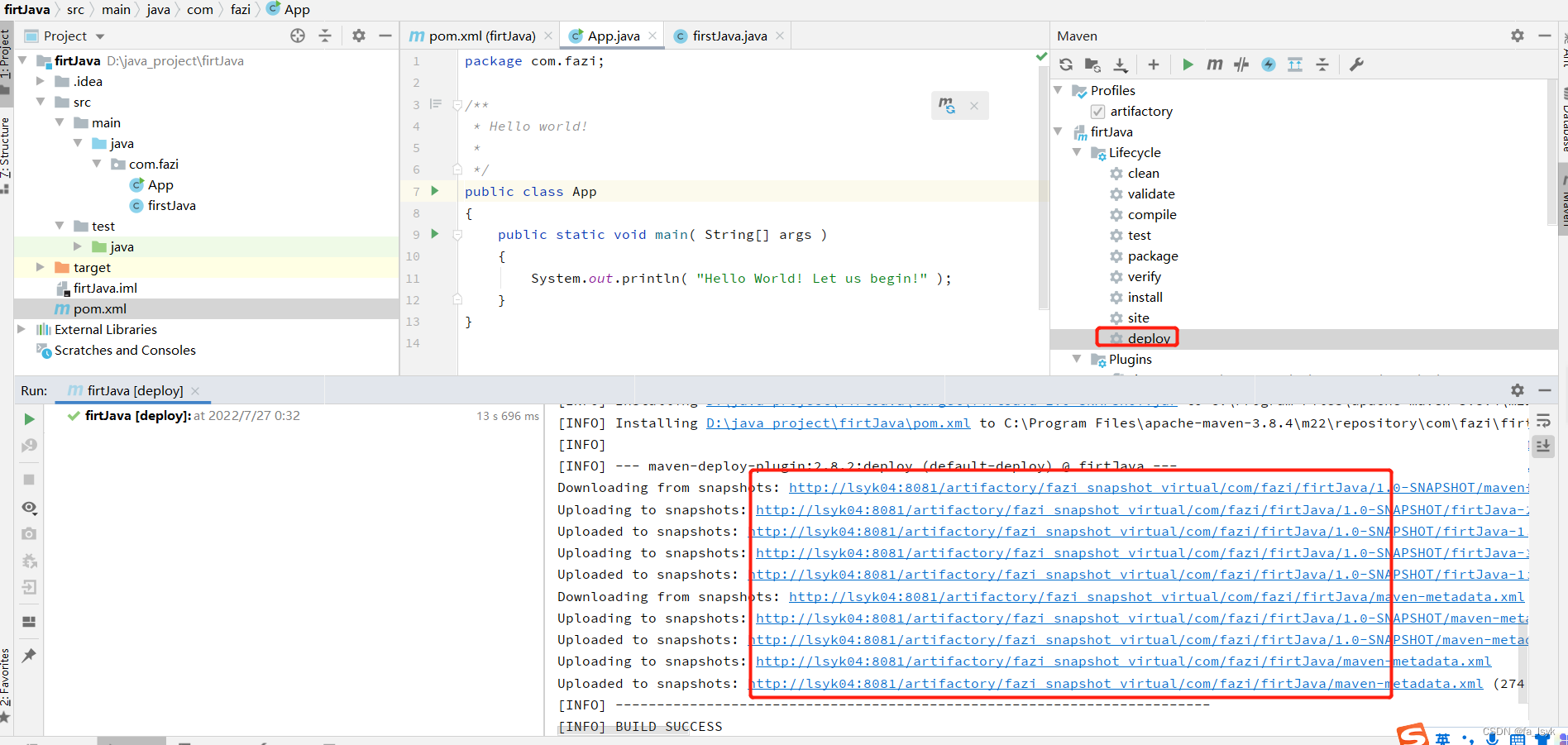Hide the Maven tool window
The height and width of the screenshot is (745, 1568).
coord(1544,36)
